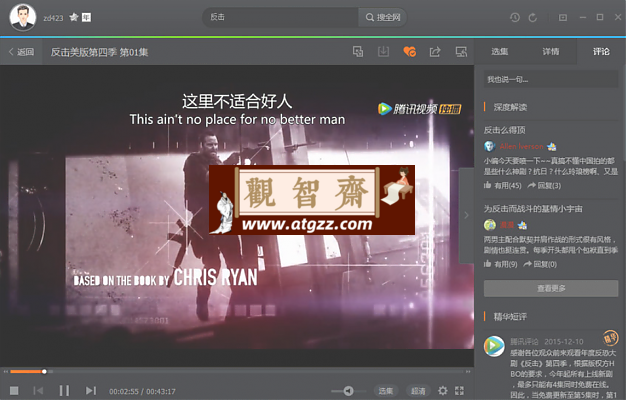Stop video playback
The image size is (626, 400).
[x=14, y=390]
